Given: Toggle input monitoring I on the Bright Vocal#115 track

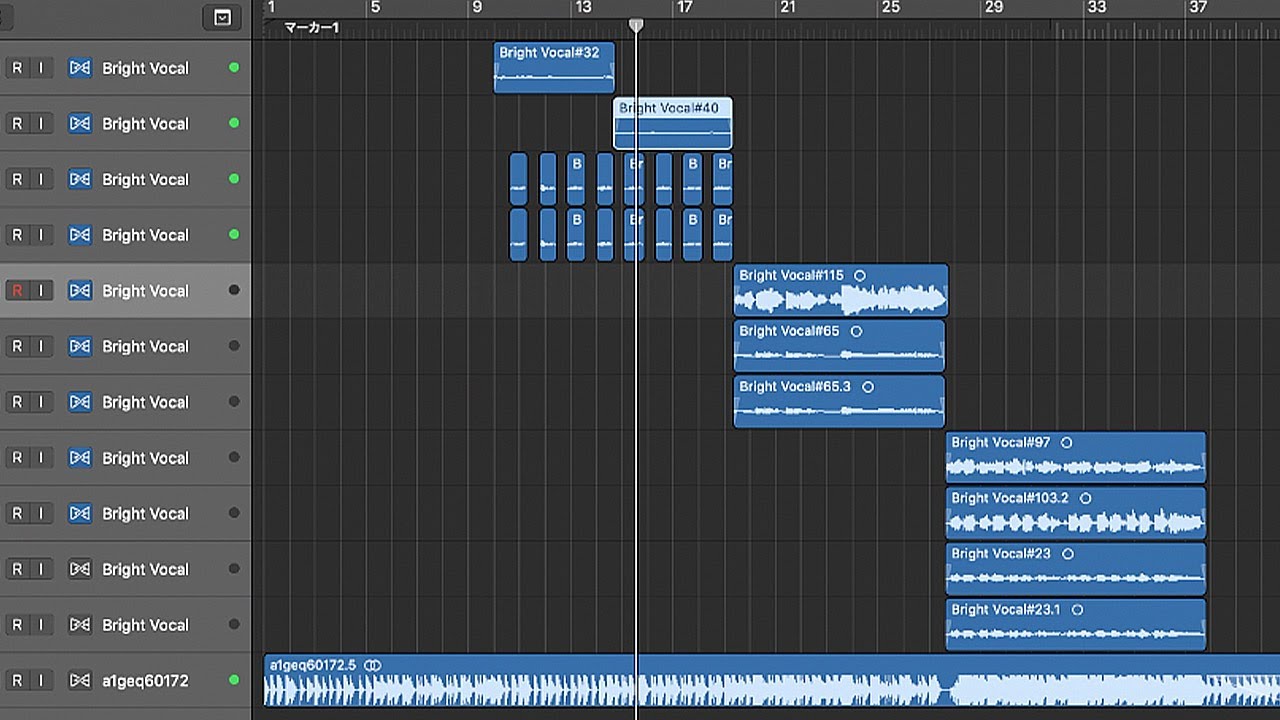Looking at the screenshot, I should pyautogui.click(x=40, y=291).
